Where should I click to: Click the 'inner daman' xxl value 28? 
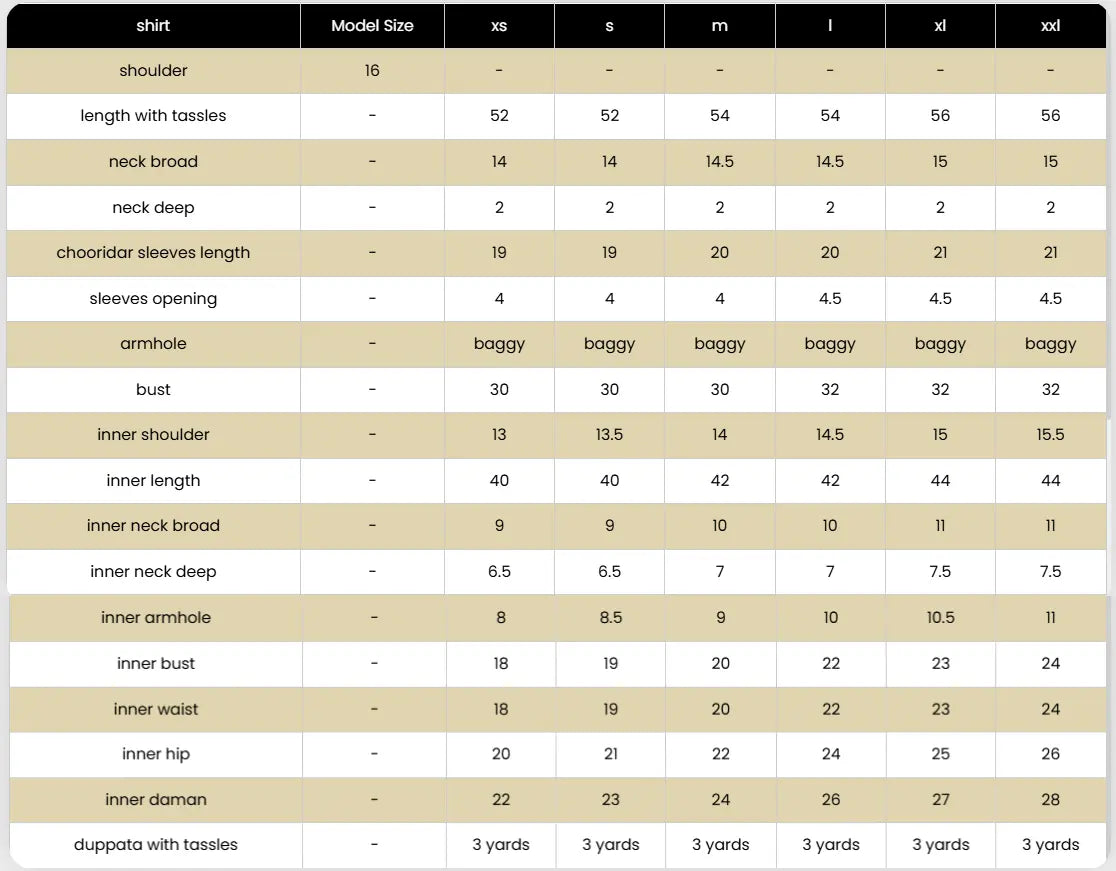(1050, 800)
